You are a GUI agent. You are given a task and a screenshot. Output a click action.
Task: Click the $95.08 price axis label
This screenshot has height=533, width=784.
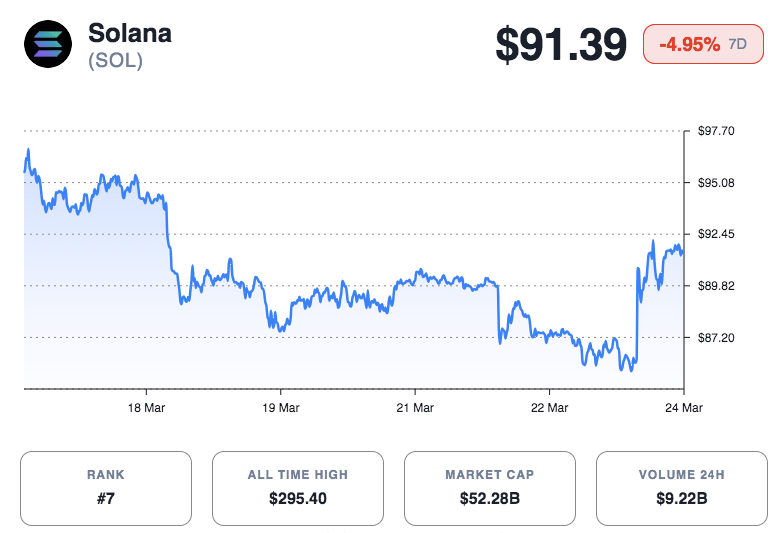[716, 183]
